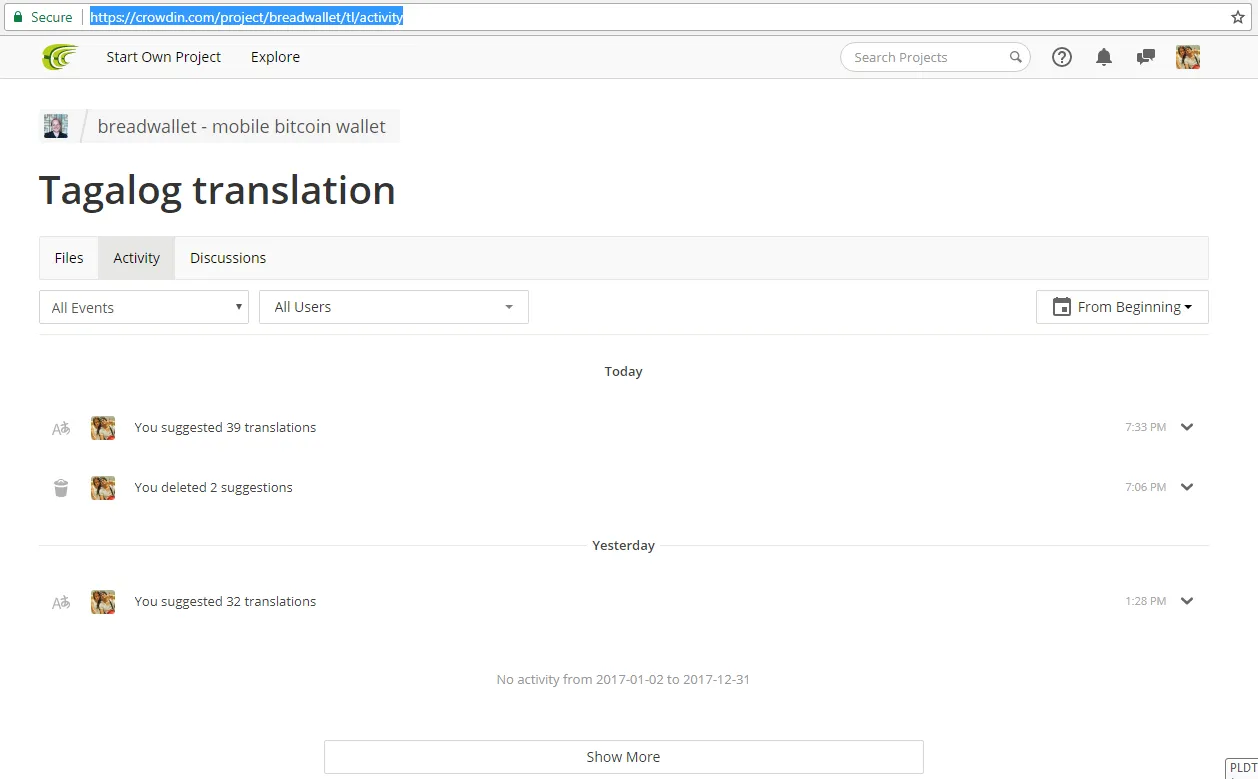This screenshot has height=779, width=1258.
Task: Click user avatar on deleted suggestions row
Action: [x=103, y=488]
